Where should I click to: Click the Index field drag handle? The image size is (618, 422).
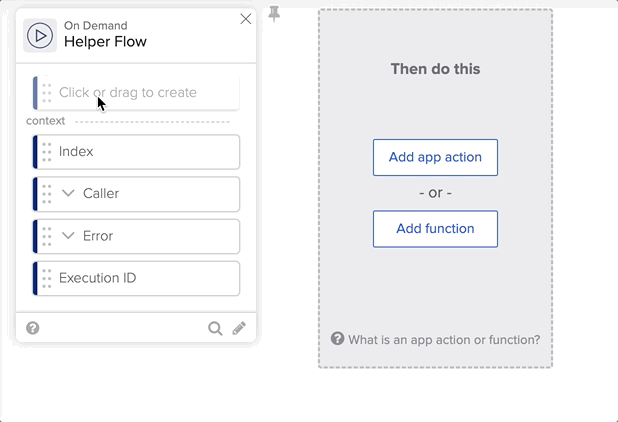coord(47,152)
